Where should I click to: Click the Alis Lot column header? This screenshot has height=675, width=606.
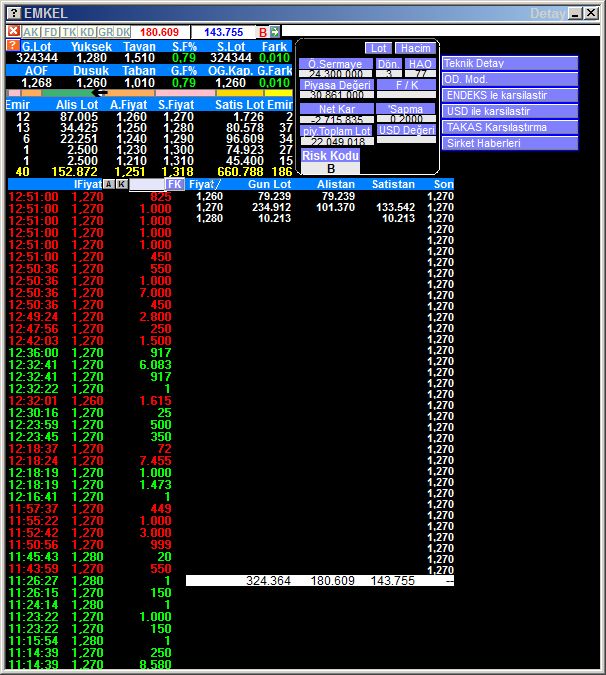(x=77, y=105)
